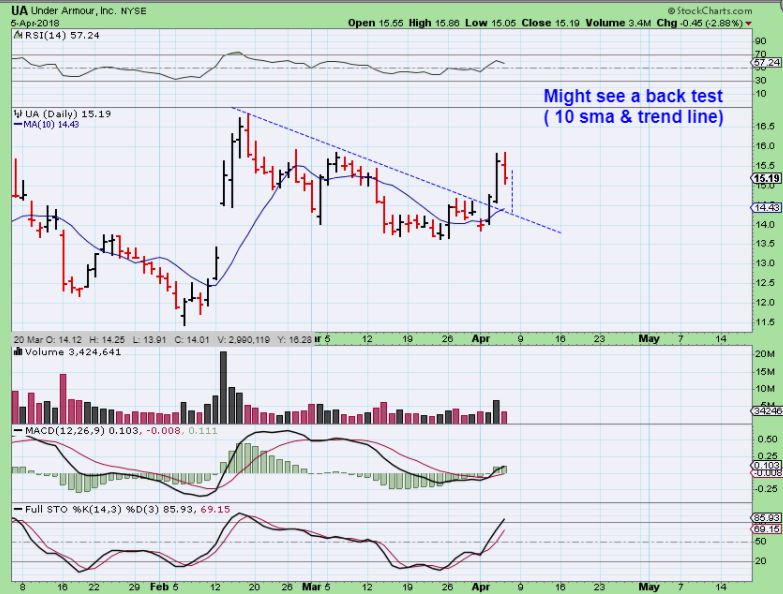The image size is (783, 594).
Task: Click the 'Feb' label on bottom date axis
Action: click(159, 587)
